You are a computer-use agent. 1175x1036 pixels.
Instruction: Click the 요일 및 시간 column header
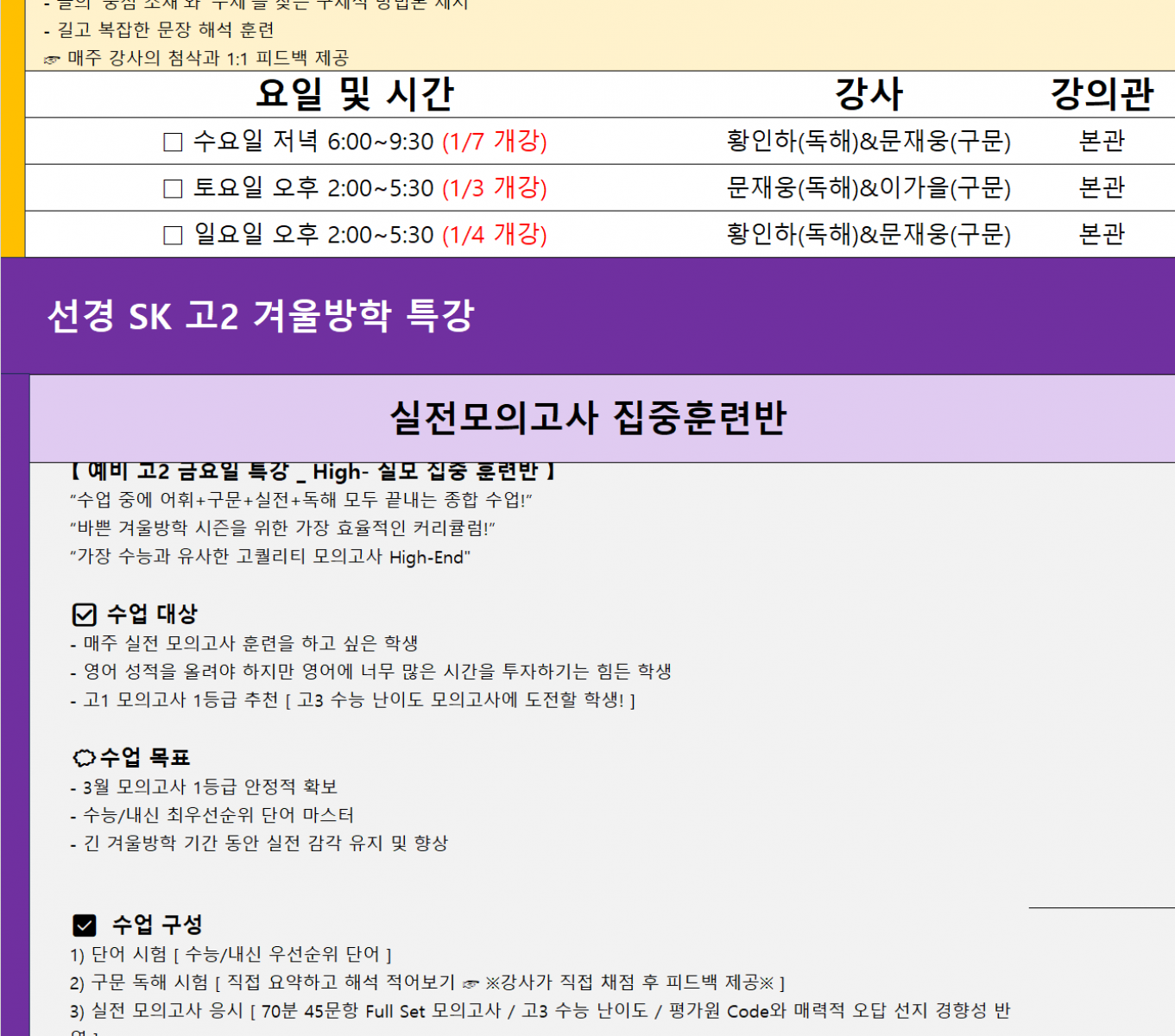click(354, 94)
